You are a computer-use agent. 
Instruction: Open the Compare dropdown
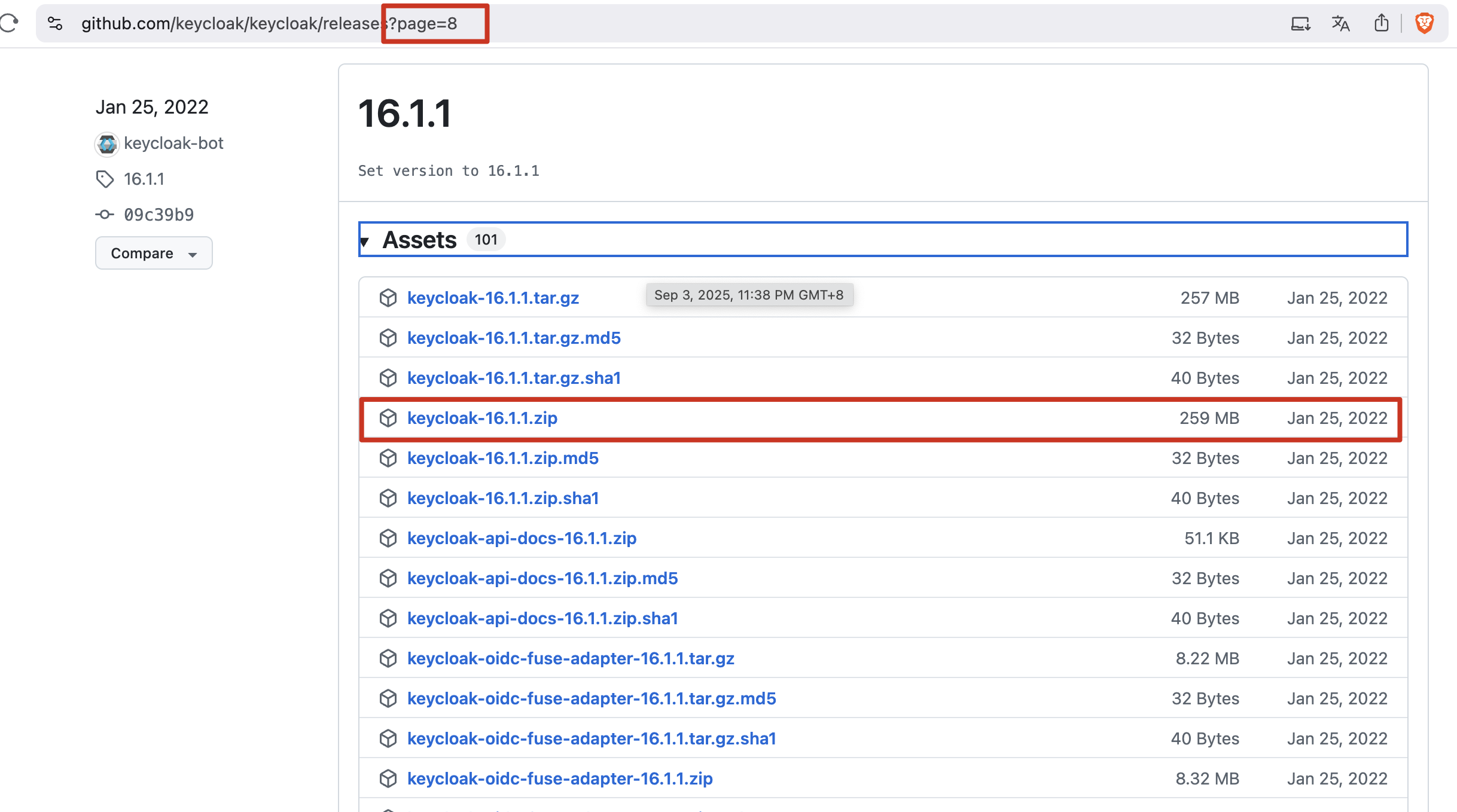[x=154, y=253]
